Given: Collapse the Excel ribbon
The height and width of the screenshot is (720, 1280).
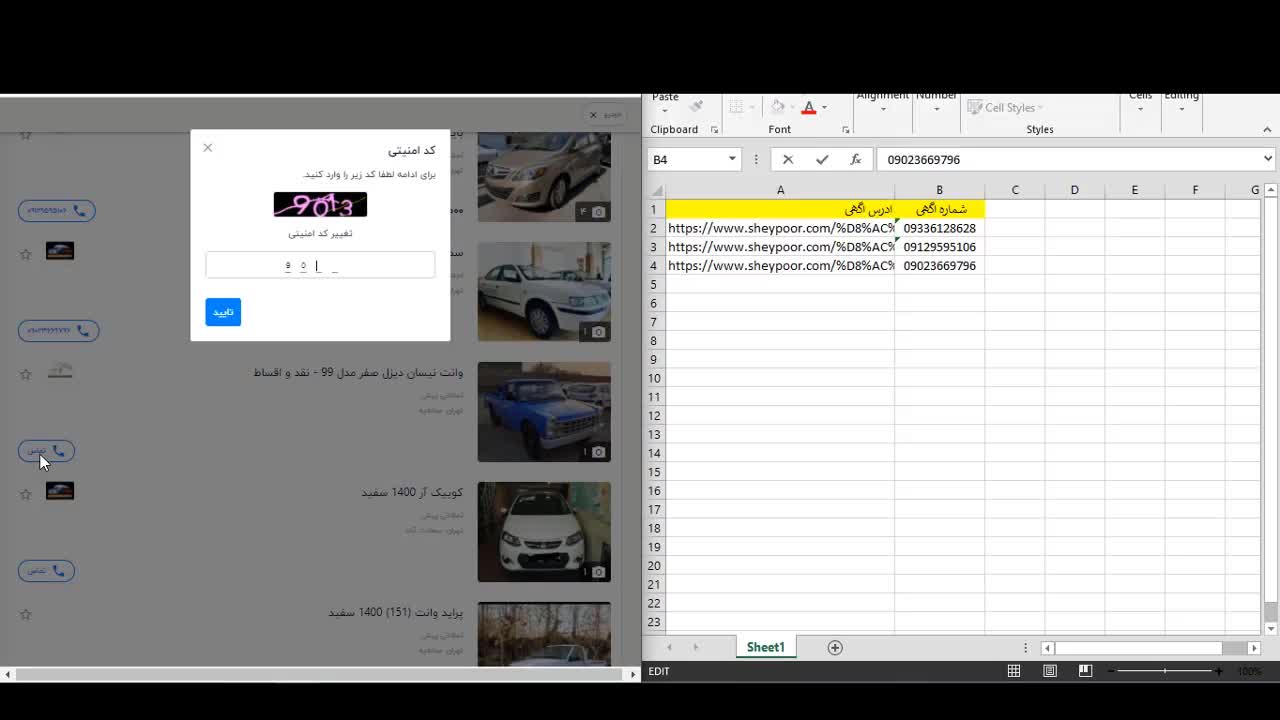Looking at the screenshot, I should 1267,129.
